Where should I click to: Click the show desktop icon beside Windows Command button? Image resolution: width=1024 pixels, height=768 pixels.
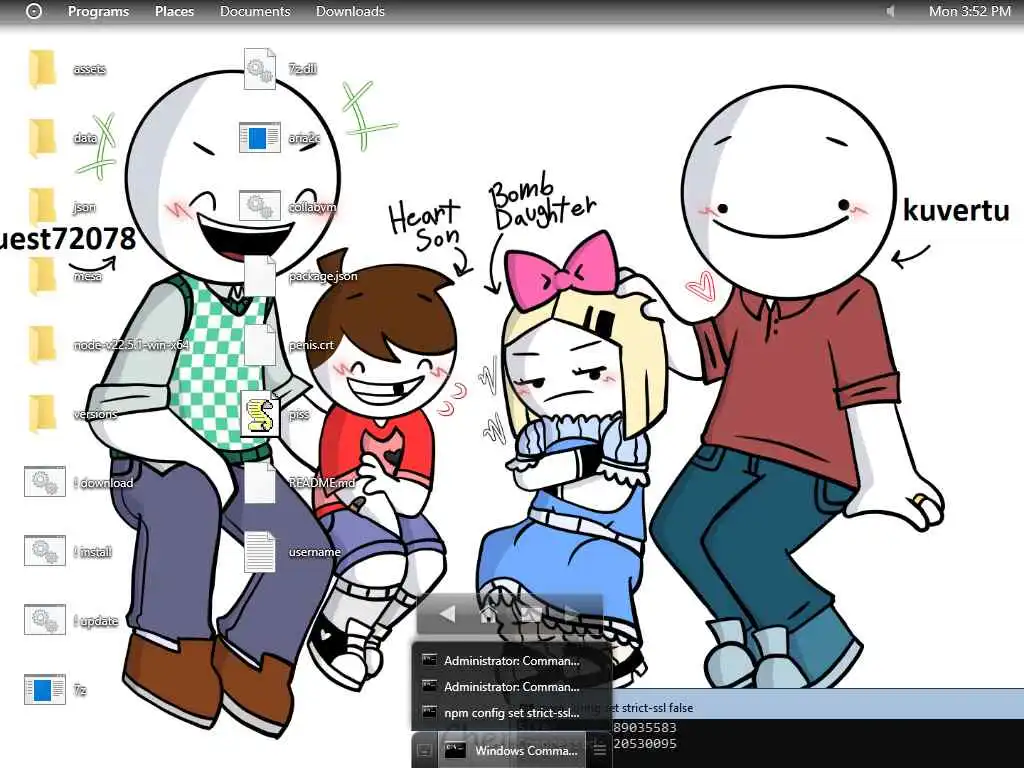[424, 750]
